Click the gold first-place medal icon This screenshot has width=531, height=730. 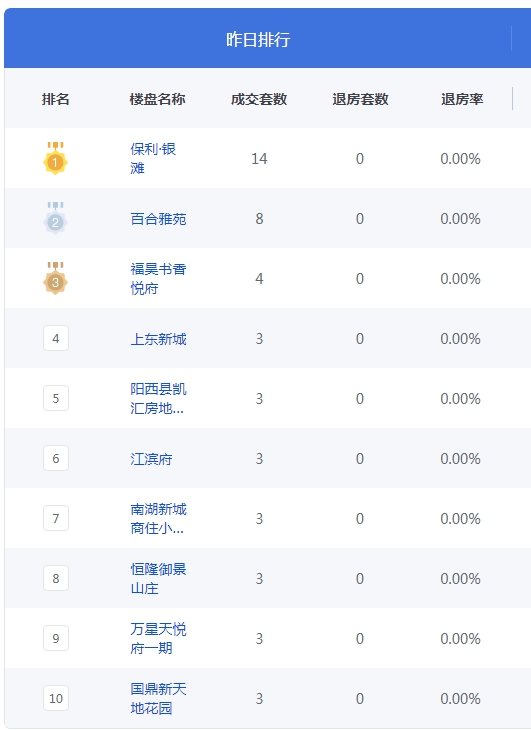coord(55,158)
